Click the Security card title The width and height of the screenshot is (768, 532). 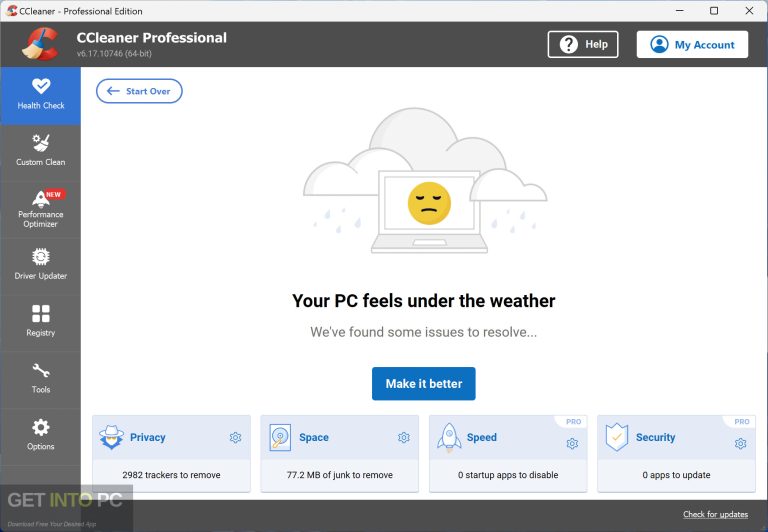point(655,437)
